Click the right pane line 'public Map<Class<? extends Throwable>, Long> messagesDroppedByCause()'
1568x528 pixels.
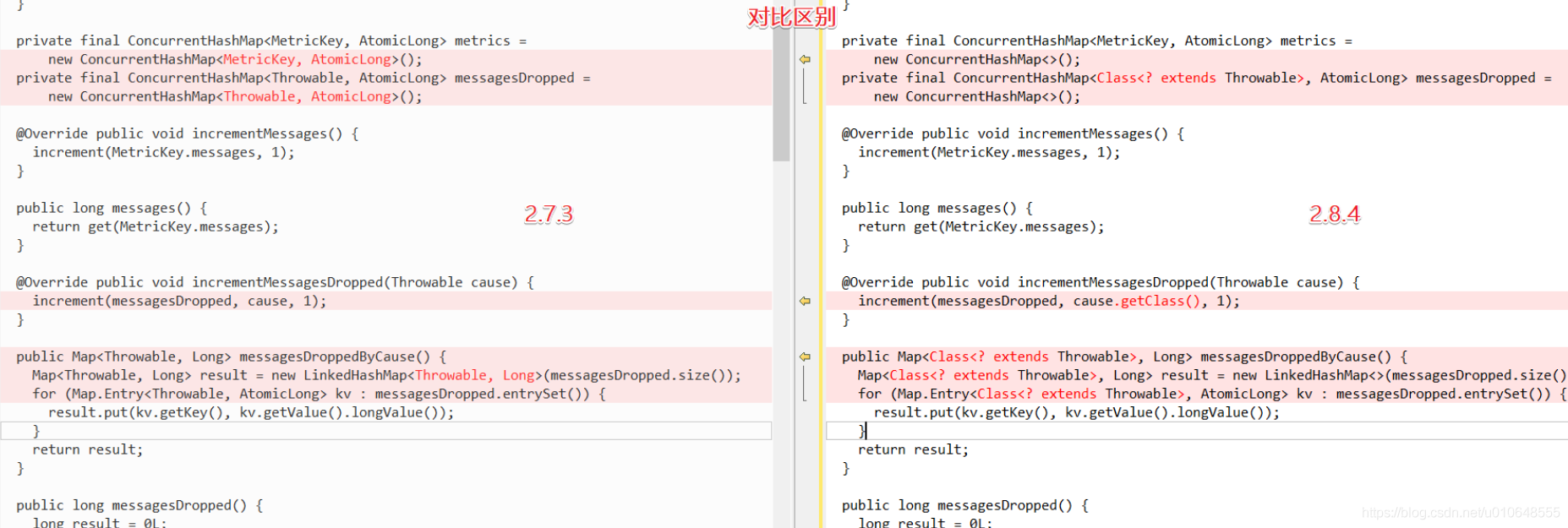pos(1125,357)
